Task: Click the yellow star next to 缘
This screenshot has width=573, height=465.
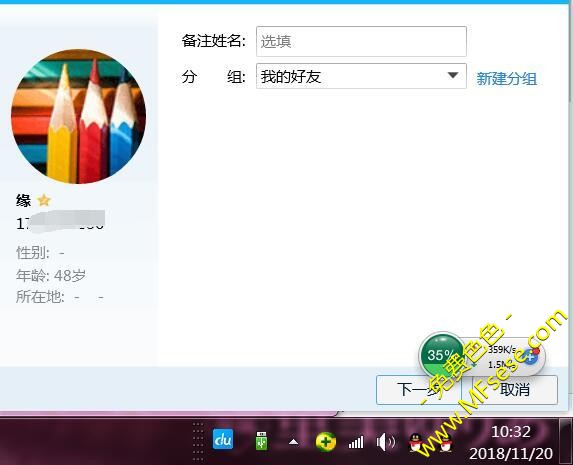Action: point(44,200)
